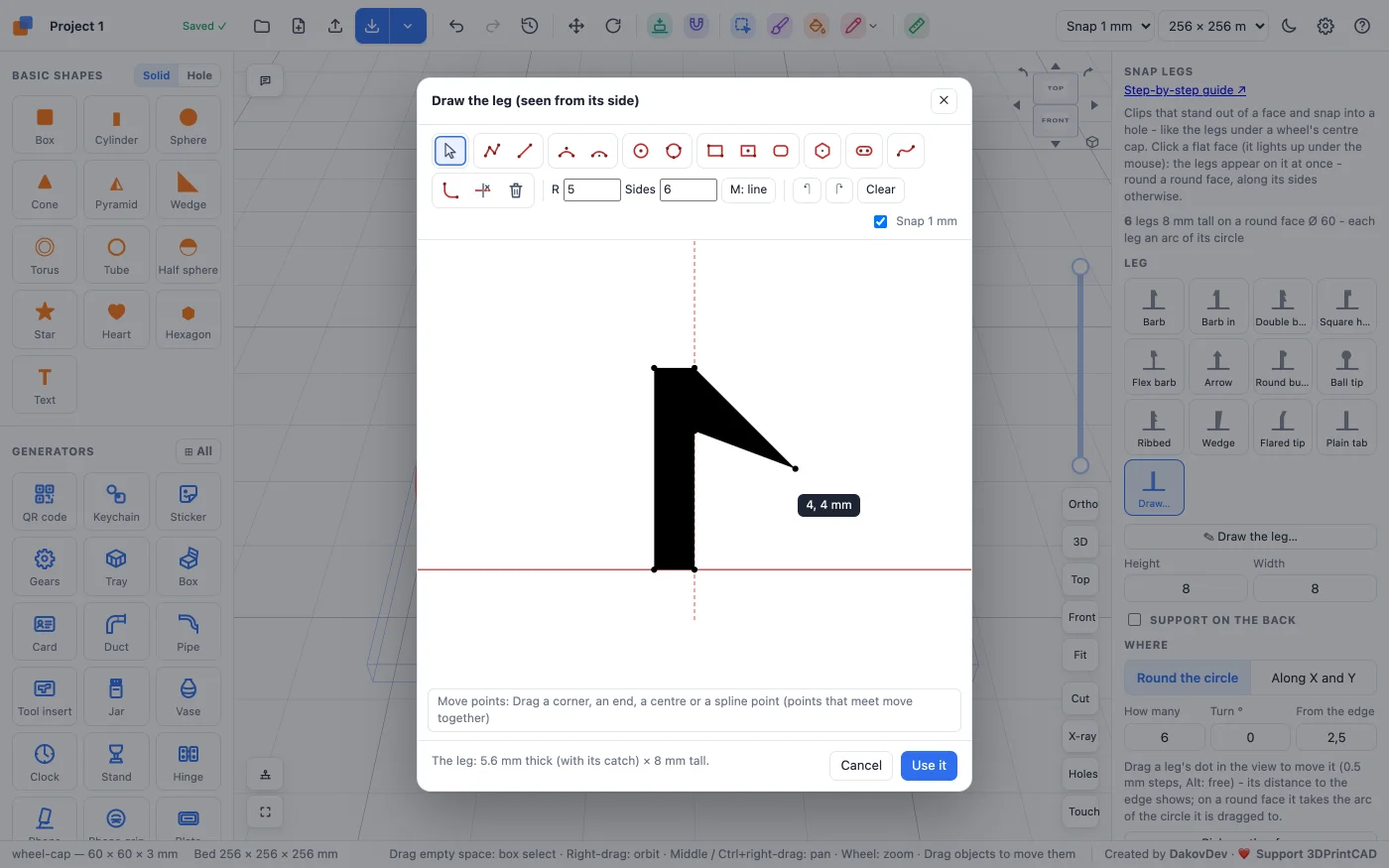Image resolution: width=1389 pixels, height=868 pixels.
Task: Toggle the Snap 1 mm checkbox
Action: click(x=880, y=221)
